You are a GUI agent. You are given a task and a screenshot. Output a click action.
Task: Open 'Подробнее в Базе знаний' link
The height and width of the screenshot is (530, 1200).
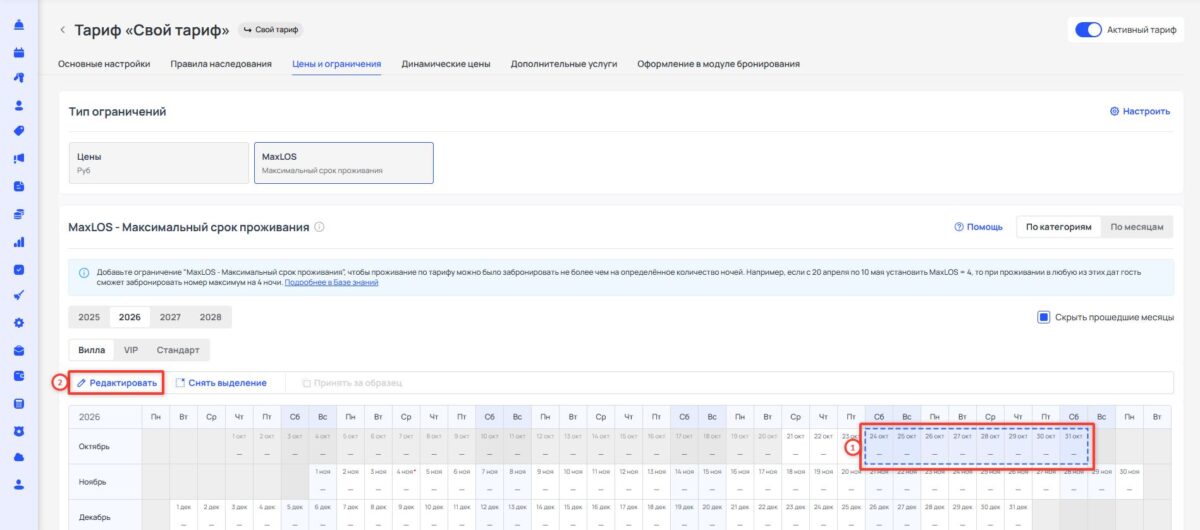pos(331,283)
